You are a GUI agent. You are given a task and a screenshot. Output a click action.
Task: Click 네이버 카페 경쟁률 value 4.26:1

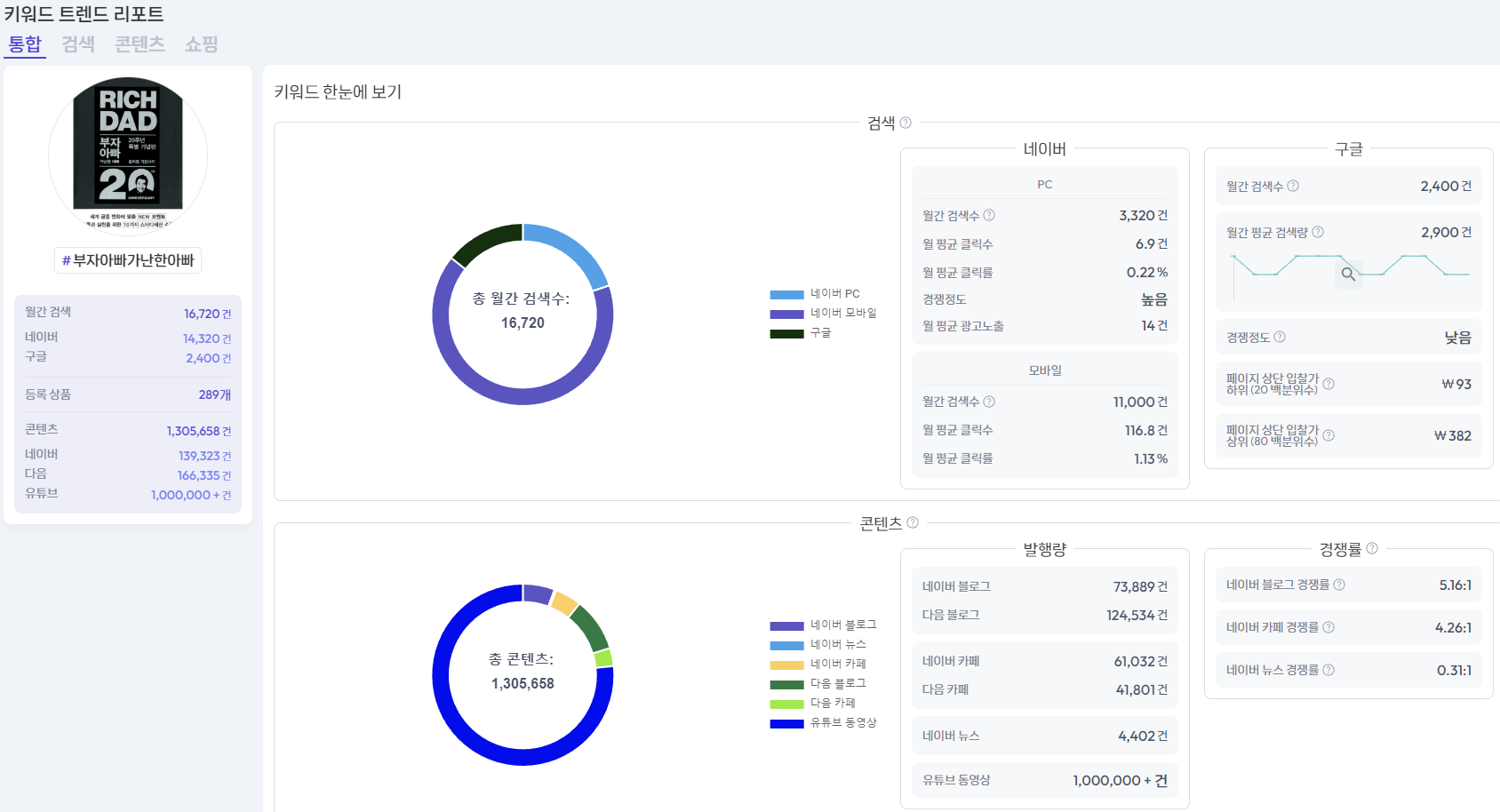click(x=1454, y=627)
